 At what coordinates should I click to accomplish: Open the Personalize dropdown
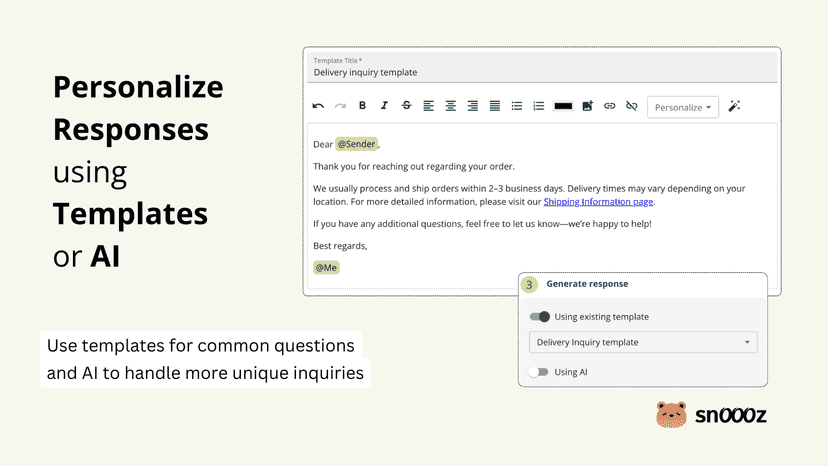tap(683, 107)
